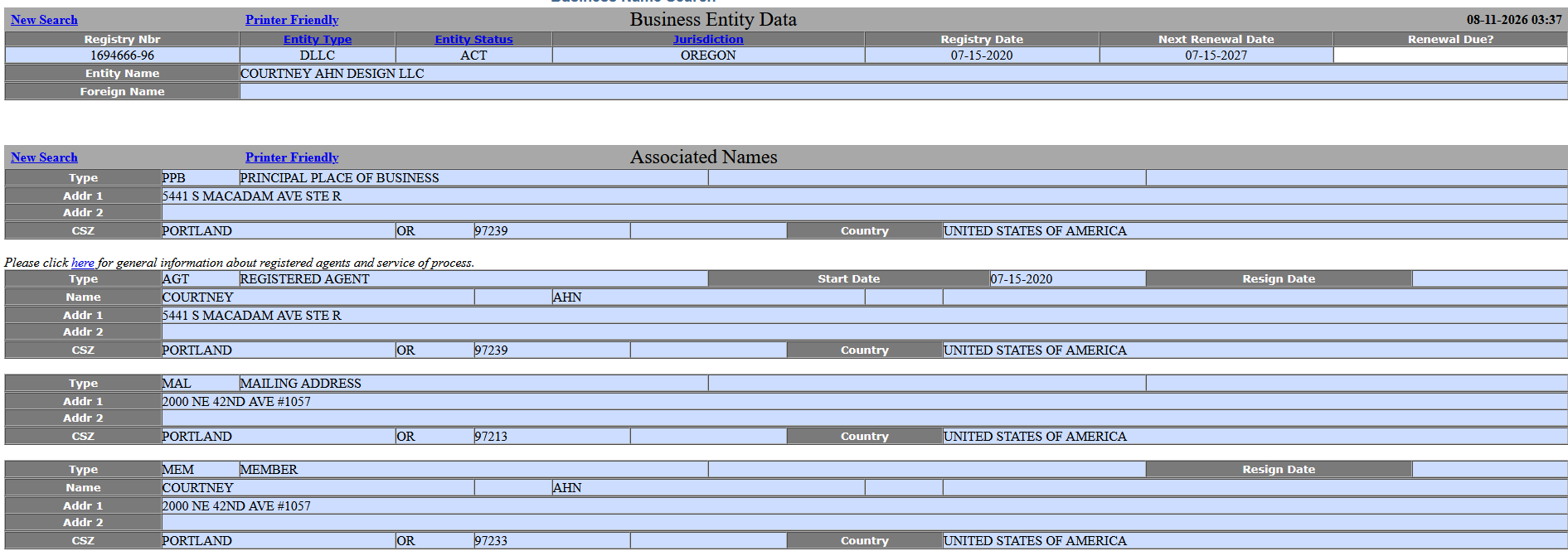Follow the 'here' registered agents info link

(83, 263)
